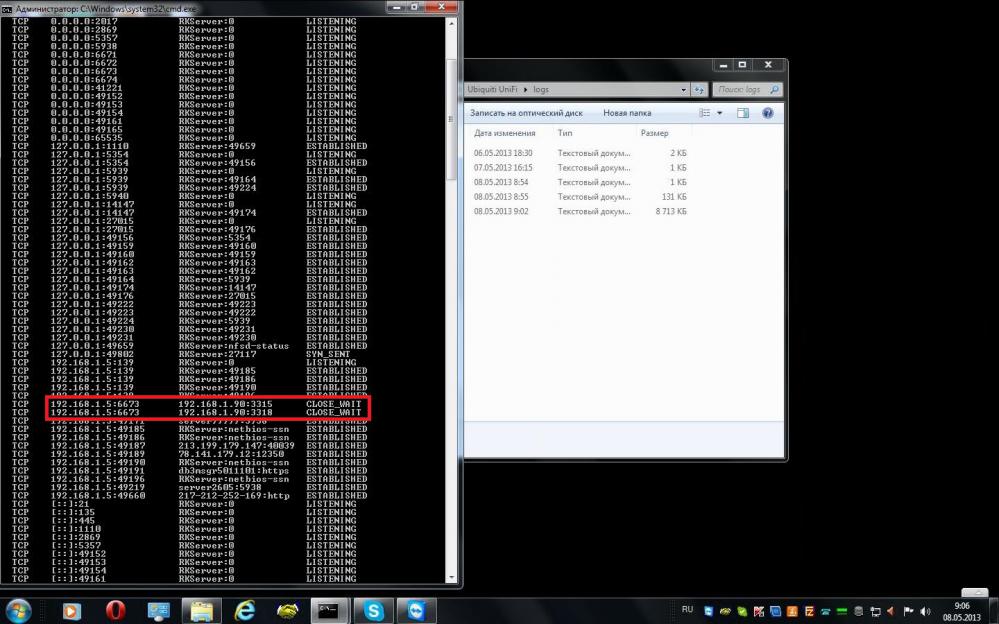Create a folder with 'Новая папка'
999x624 pixels.
click(x=627, y=113)
